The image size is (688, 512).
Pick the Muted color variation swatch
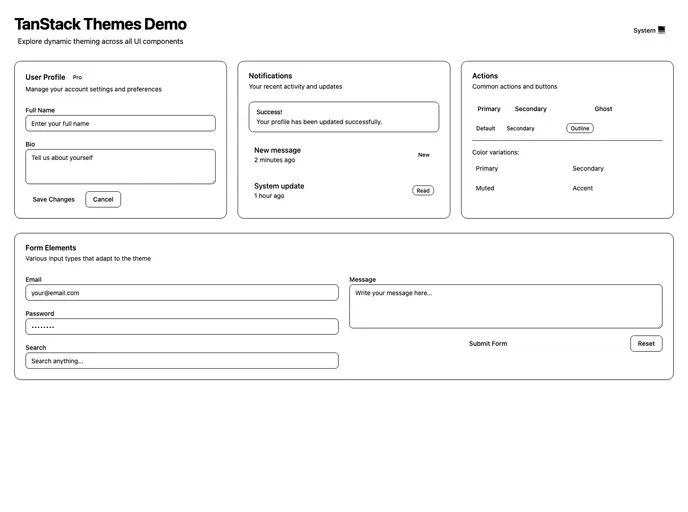tap(519, 188)
